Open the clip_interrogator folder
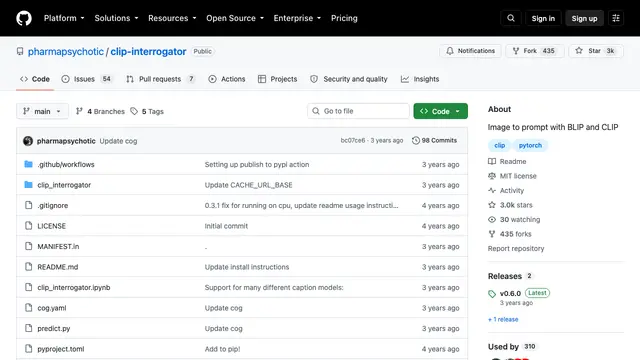 pos(64,185)
